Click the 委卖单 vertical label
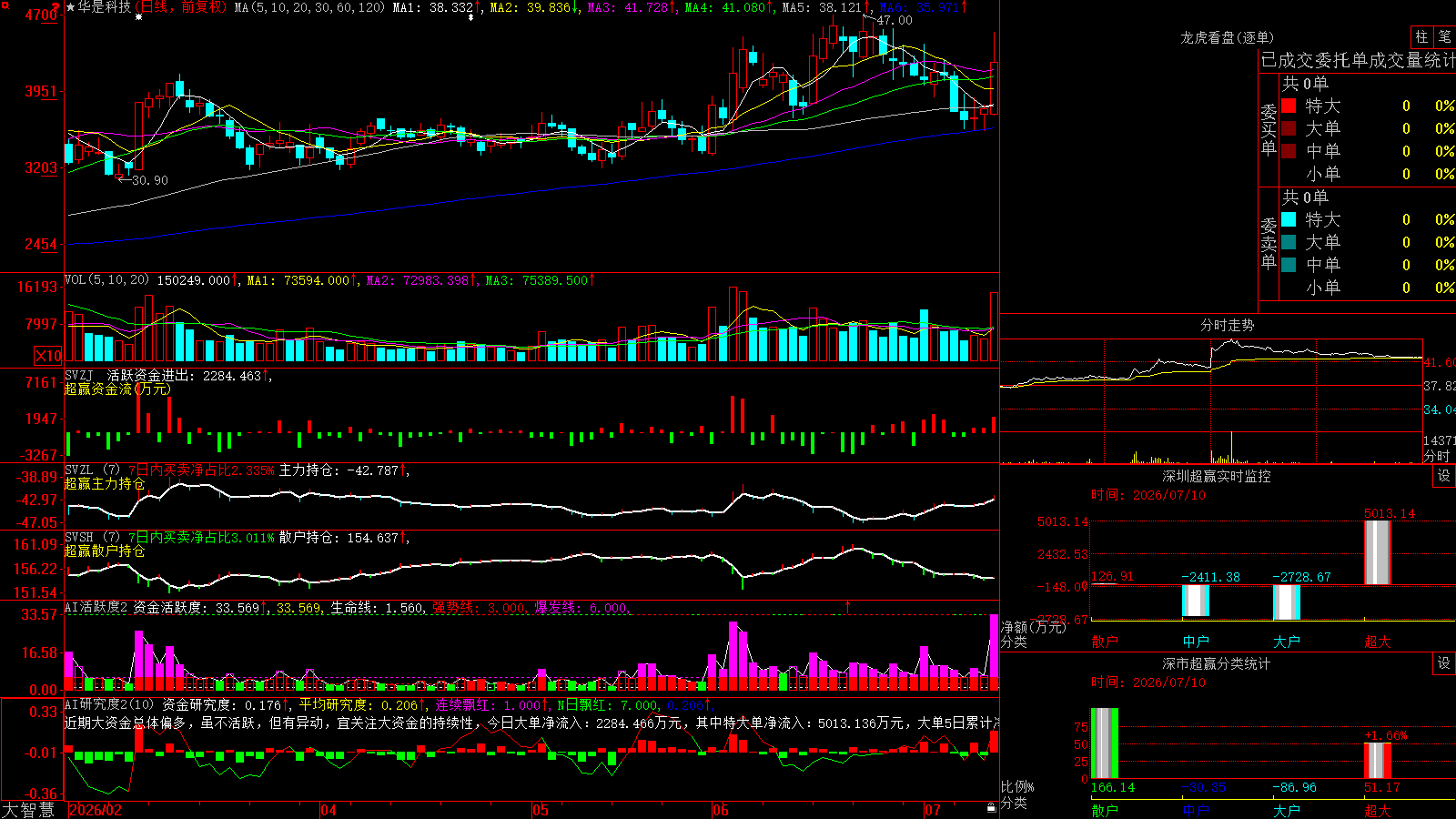This screenshot has width=1456, height=819. click(1269, 243)
